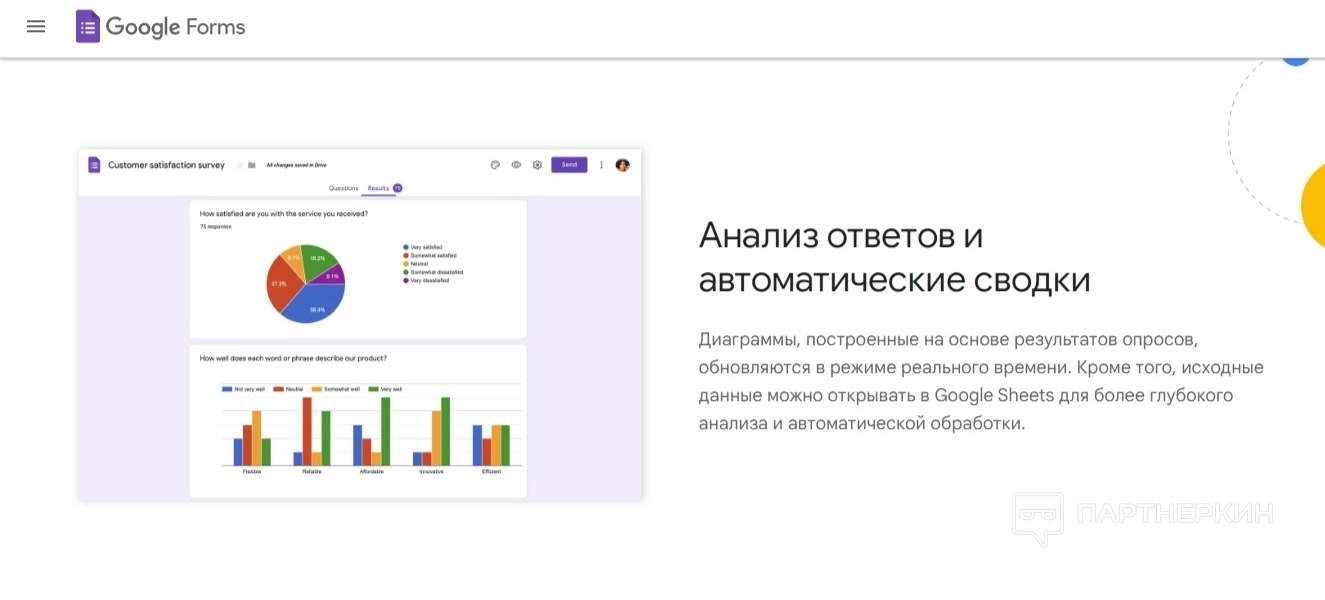The height and width of the screenshot is (600, 1325).
Task: Click the purple form icon beside survey title
Action: [94, 165]
